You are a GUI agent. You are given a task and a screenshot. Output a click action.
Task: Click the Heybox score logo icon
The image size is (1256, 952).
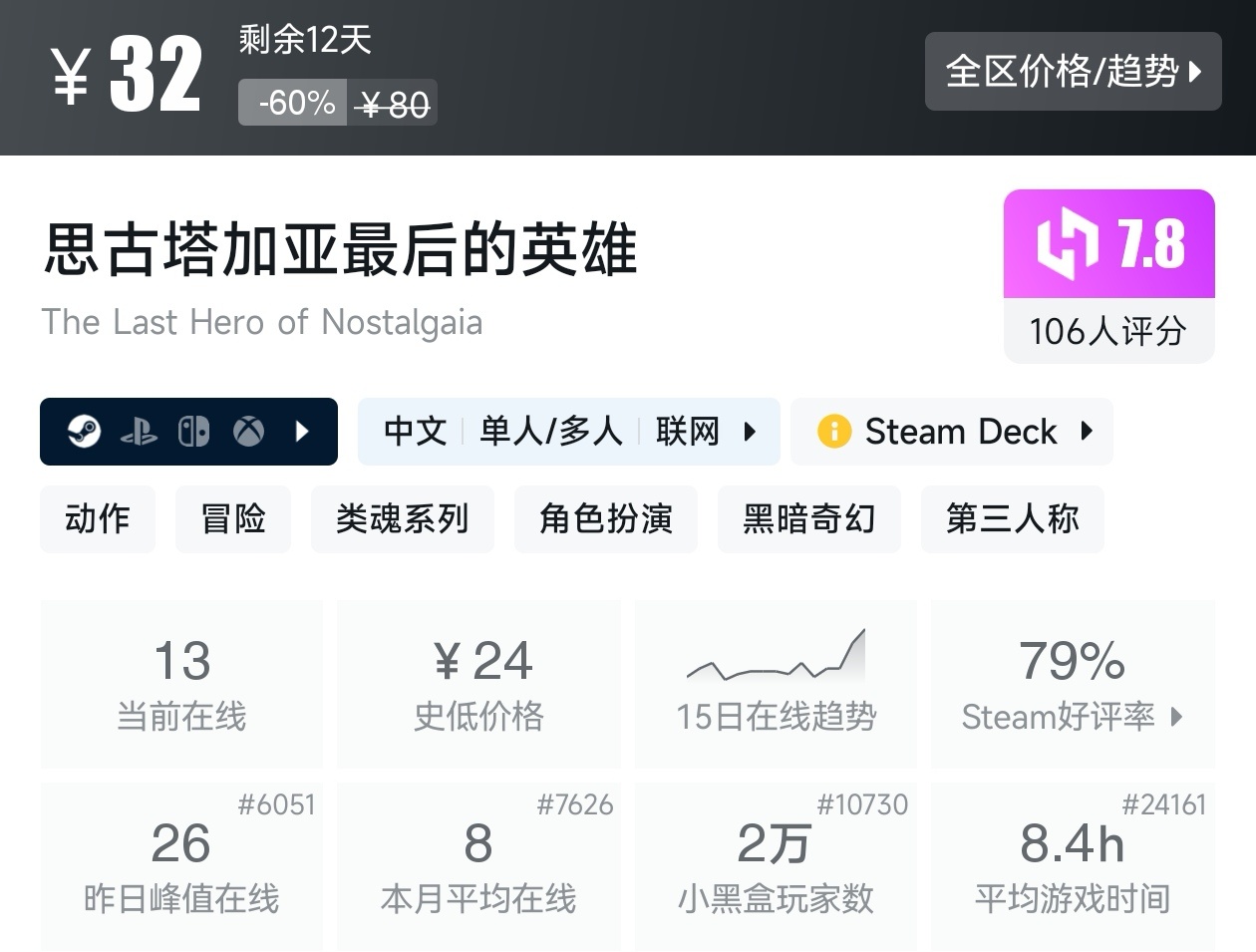click(1068, 244)
